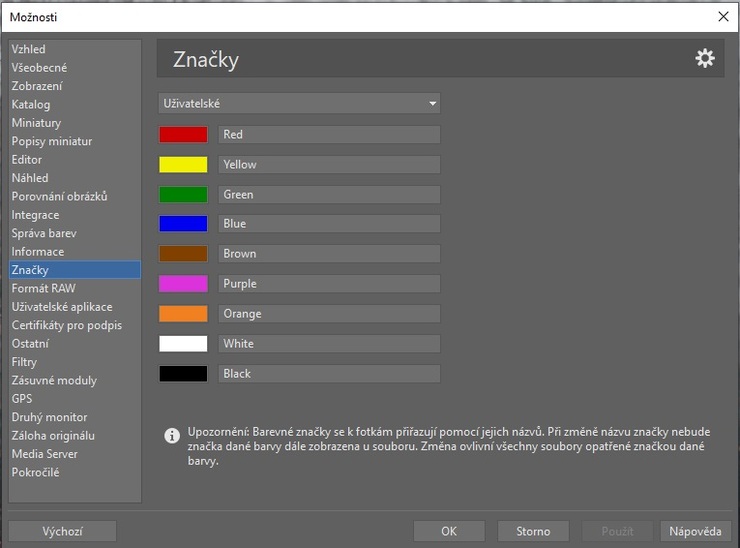
Task: Click the green color swatch
Action: click(183, 194)
